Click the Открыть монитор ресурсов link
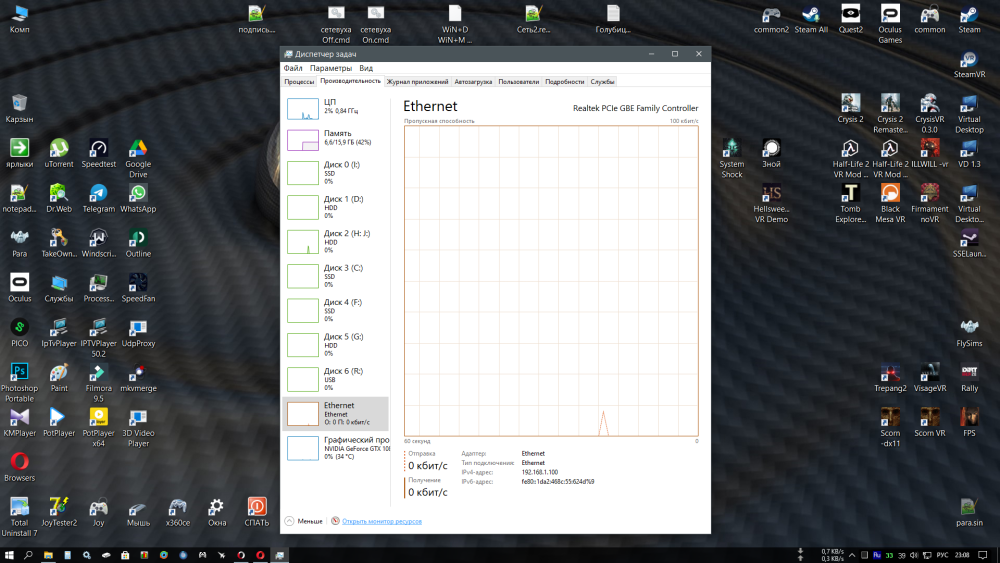This screenshot has width=1000, height=563. coord(381,521)
